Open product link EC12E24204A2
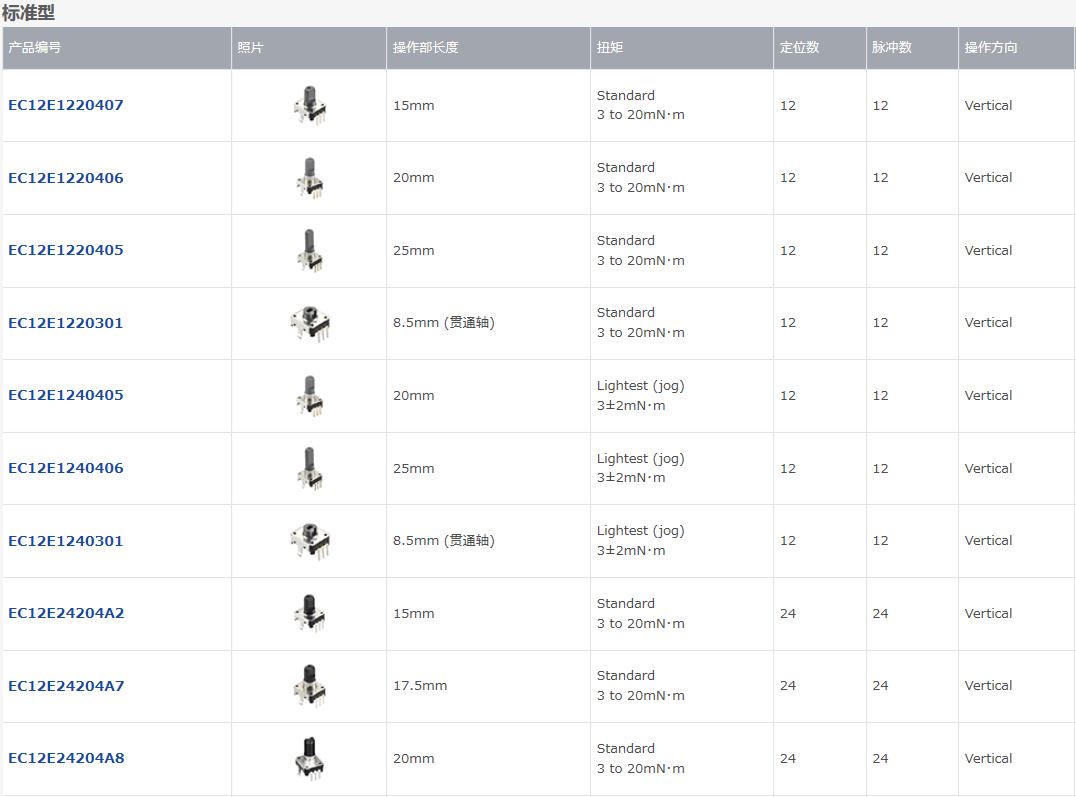Viewport: 1076px width, 797px height. coord(66,613)
